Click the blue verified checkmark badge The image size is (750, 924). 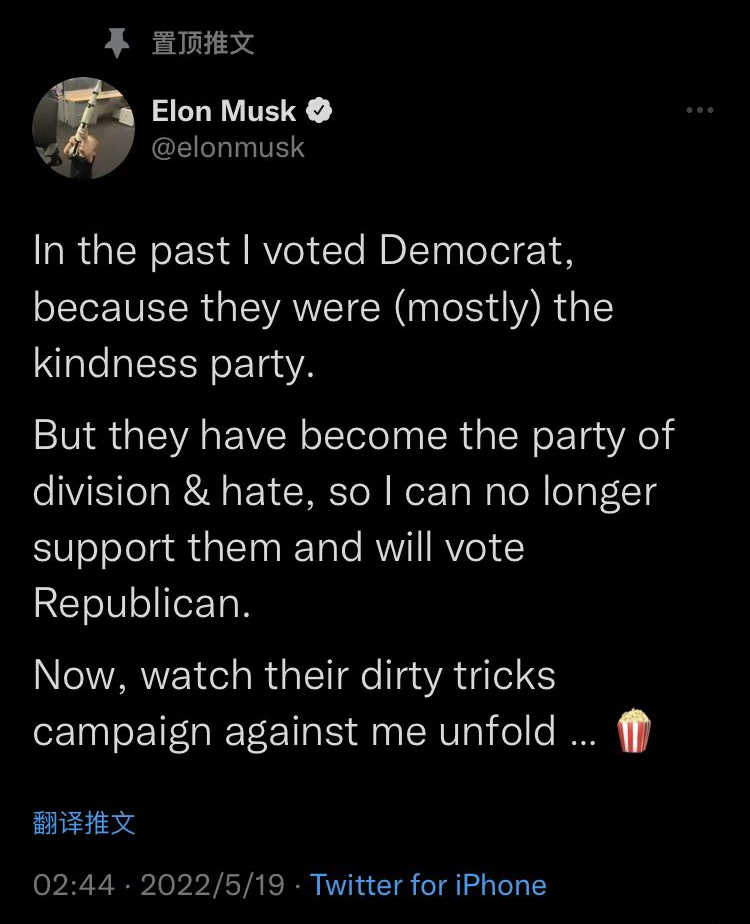319,111
